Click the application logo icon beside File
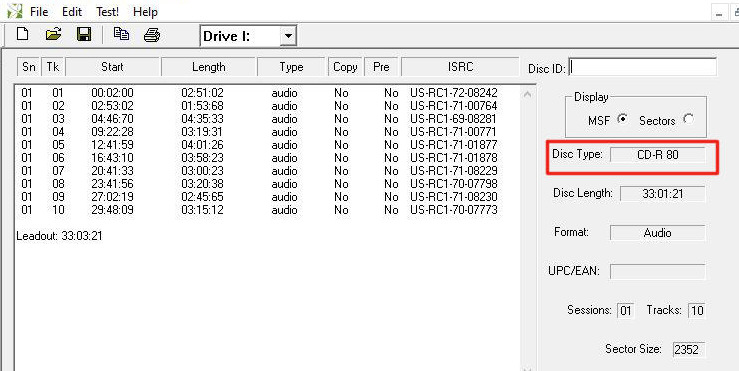The height and width of the screenshot is (371, 739). coord(14,10)
